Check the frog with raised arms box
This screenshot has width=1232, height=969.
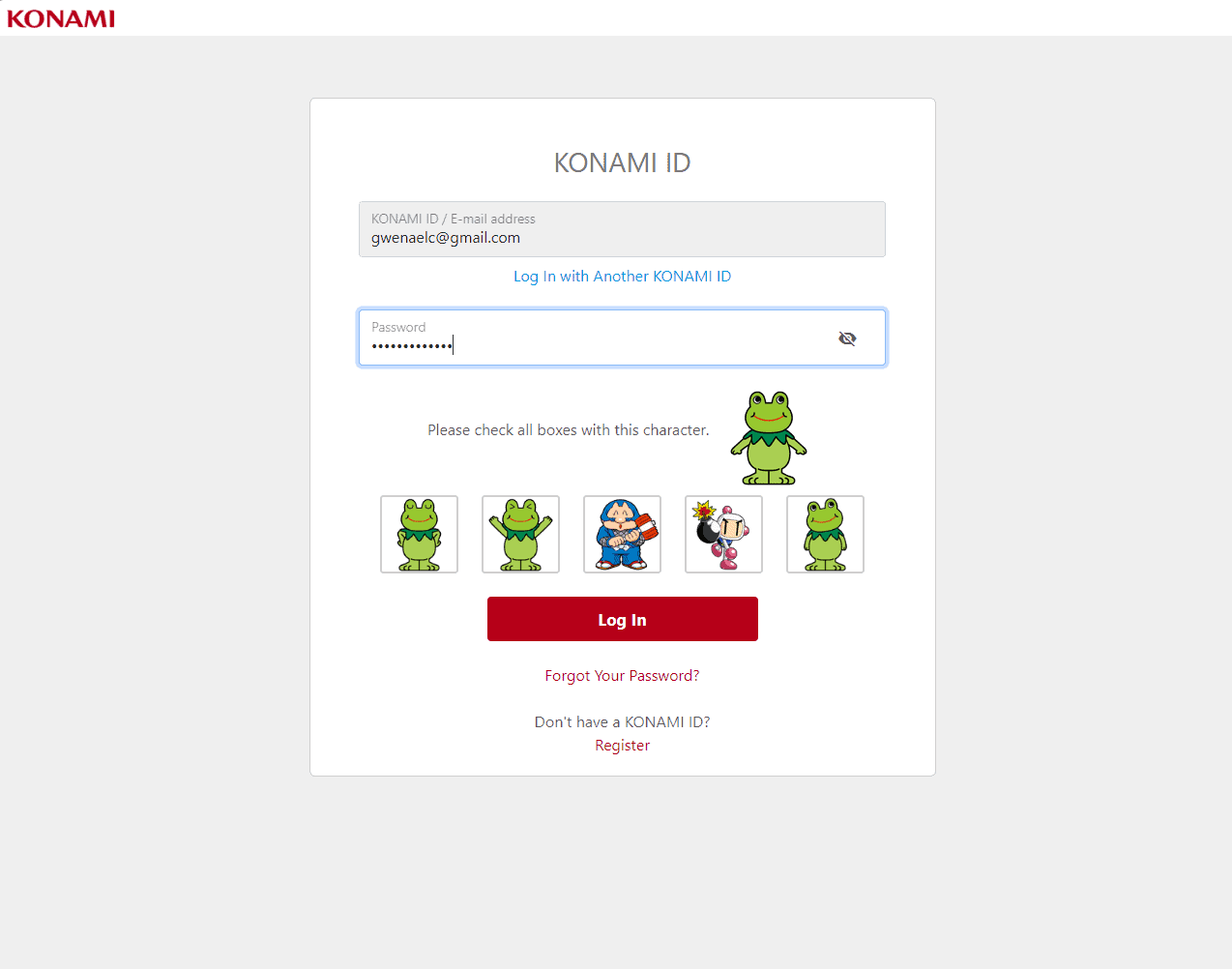520,534
